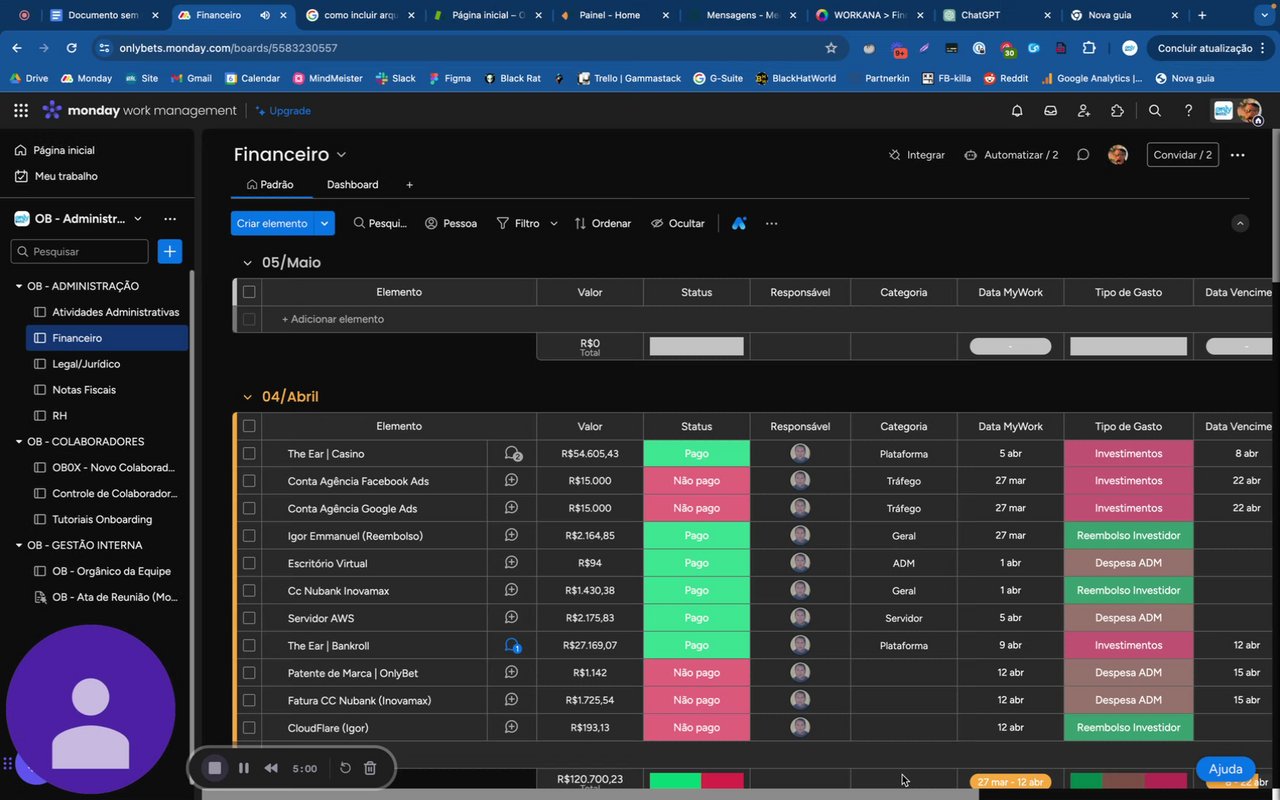Click the Upgrade link

coord(283,111)
